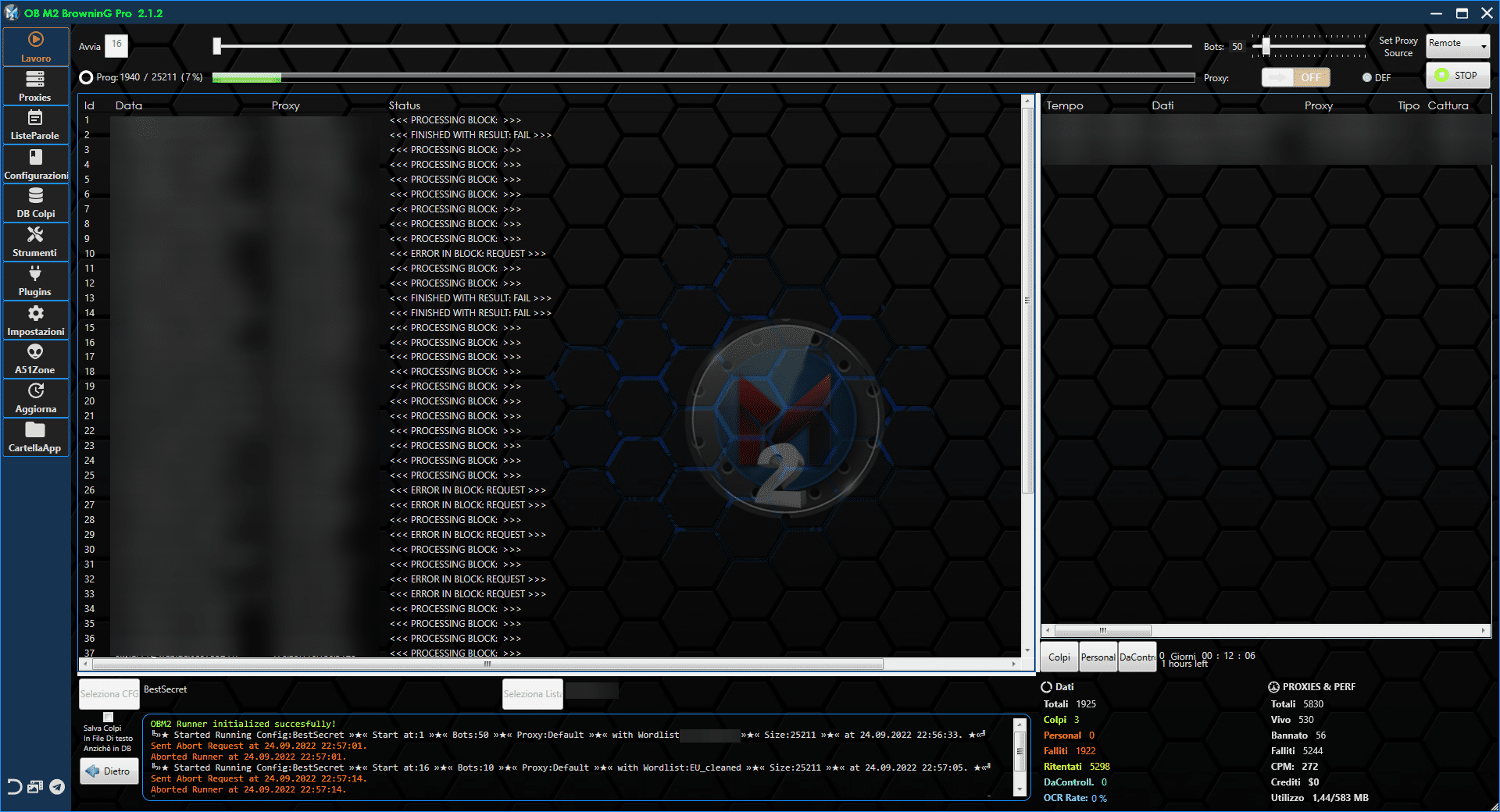Click the Bots value field showing 50
1500x812 pixels.
[x=1237, y=47]
